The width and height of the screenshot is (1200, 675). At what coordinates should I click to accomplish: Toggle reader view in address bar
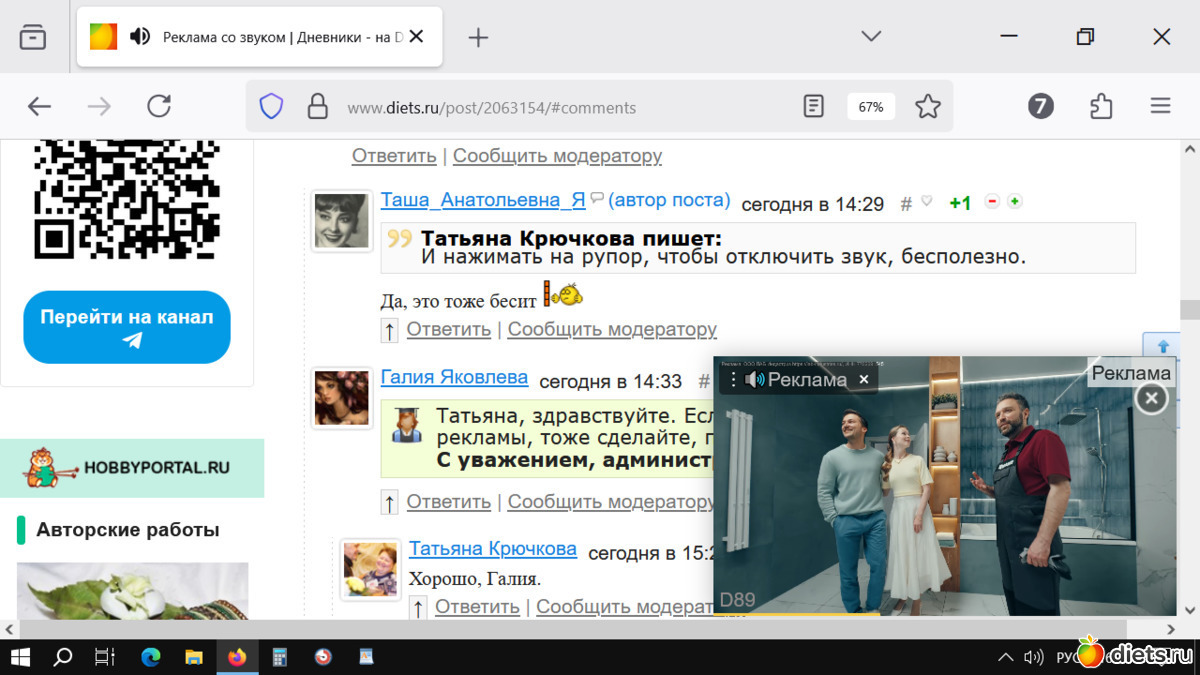814,107
